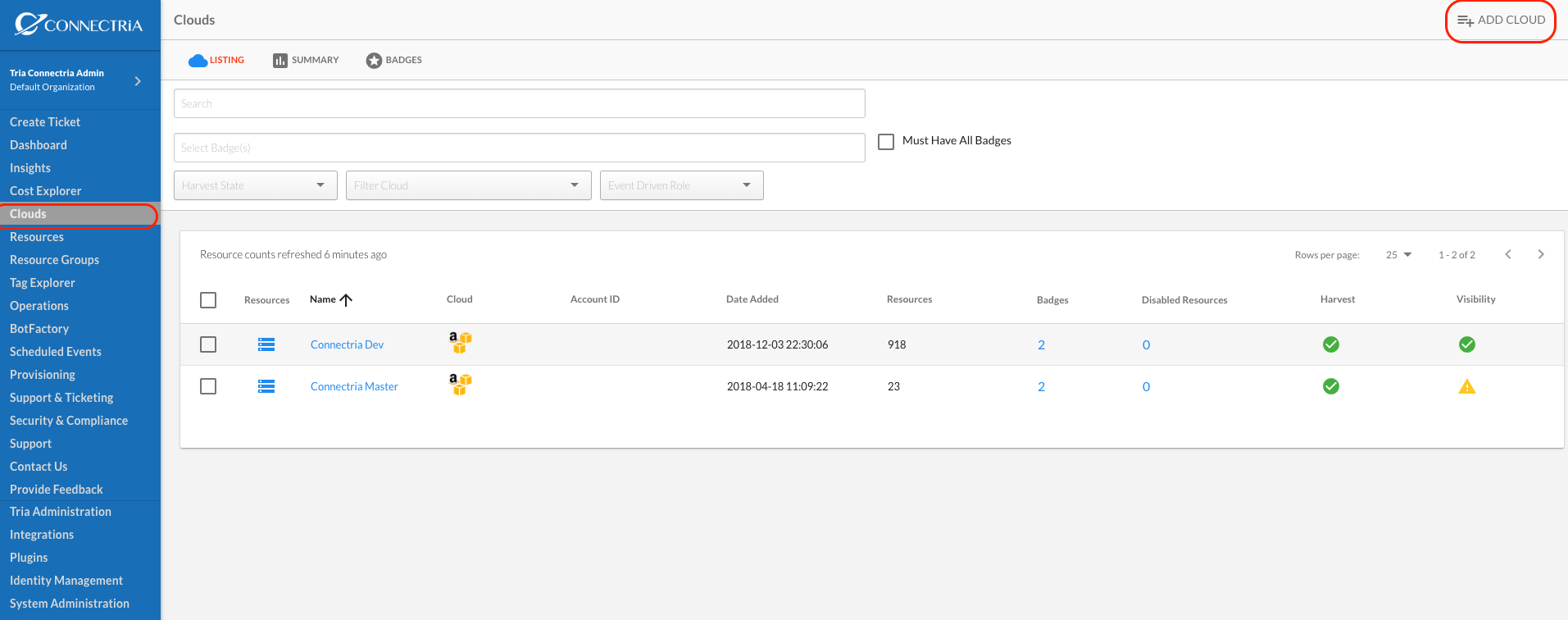
Task: Click date 2018-12-03 22:30:06
Action: [x=778, y=344]
